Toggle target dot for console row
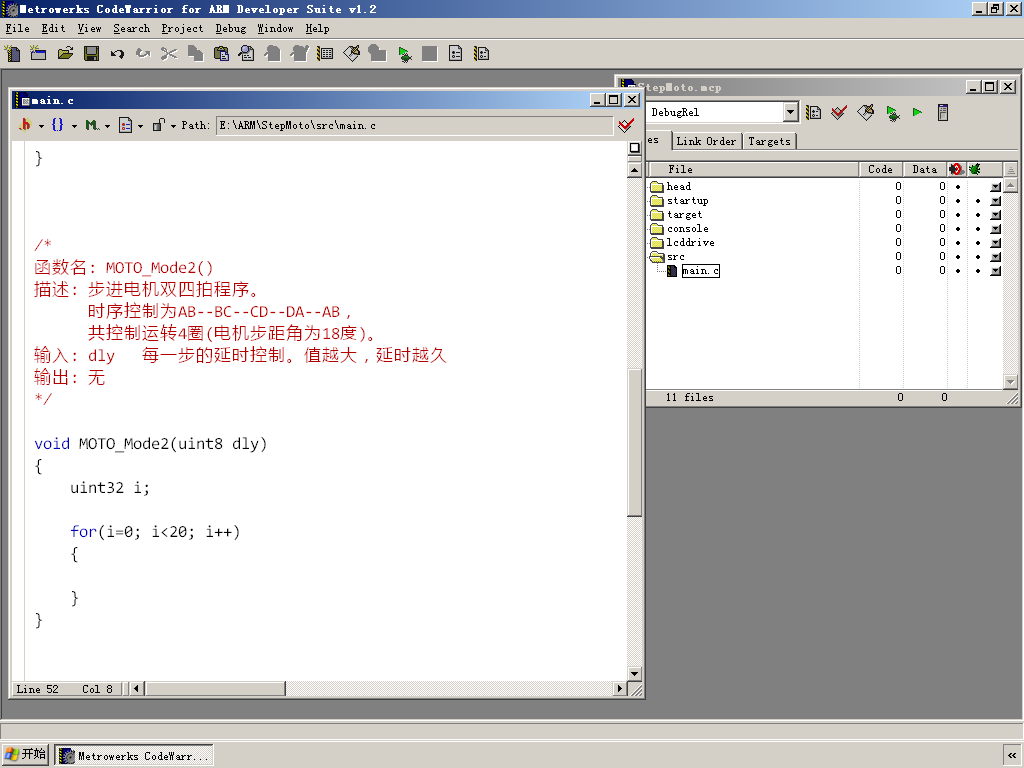 (958, 229)
